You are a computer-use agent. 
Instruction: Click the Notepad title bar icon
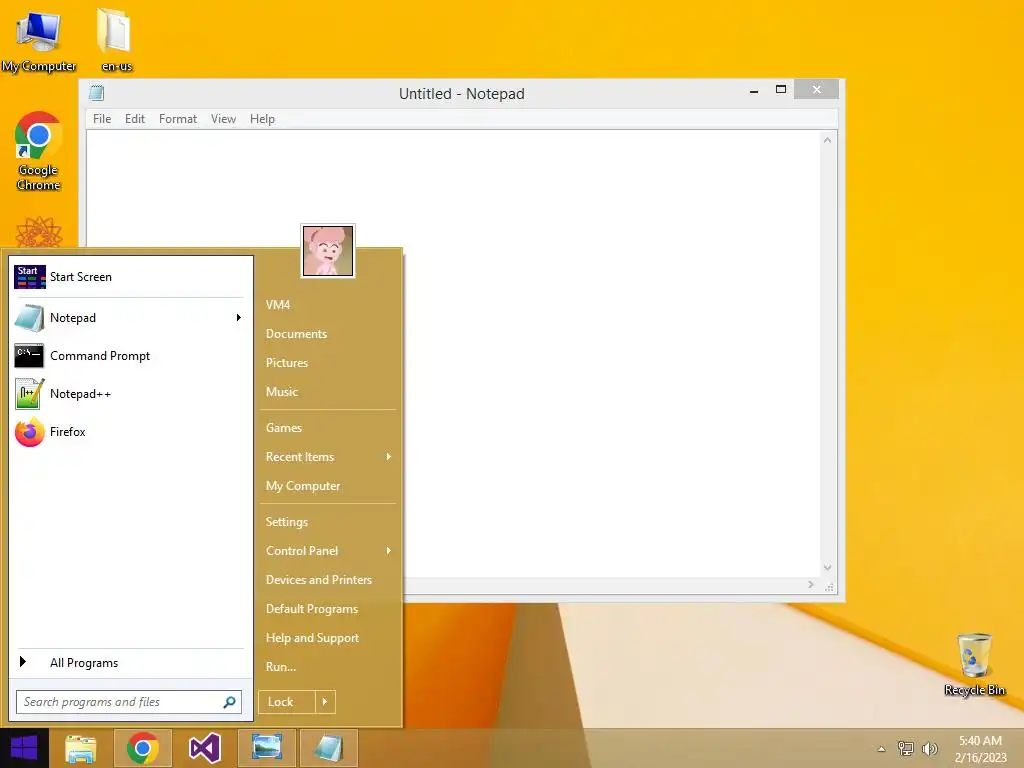click(97, 93)
